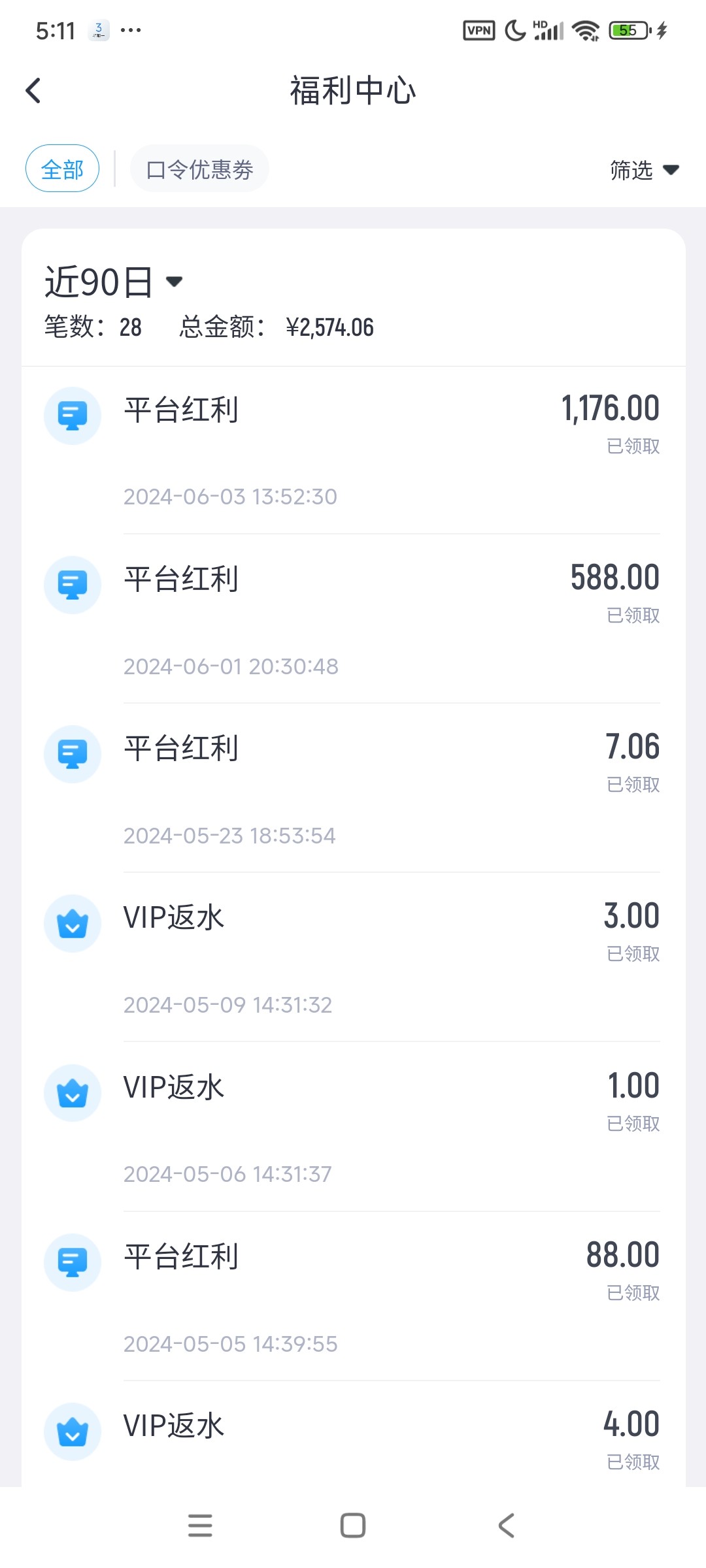Tap the 平台红利 icon for the 588.00 entry
This screenshot has width=706, height=1568.
(x=73, y=585)
